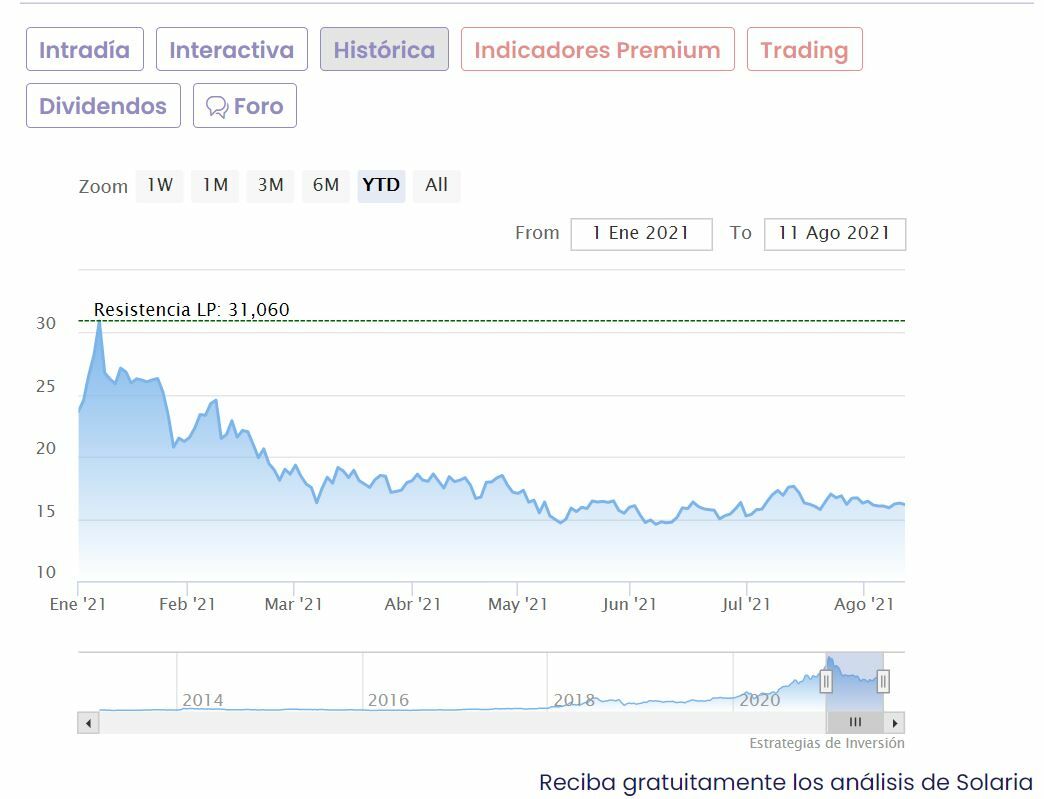Show All historical data
This screenshot has width=1044, height=799.
436,185
